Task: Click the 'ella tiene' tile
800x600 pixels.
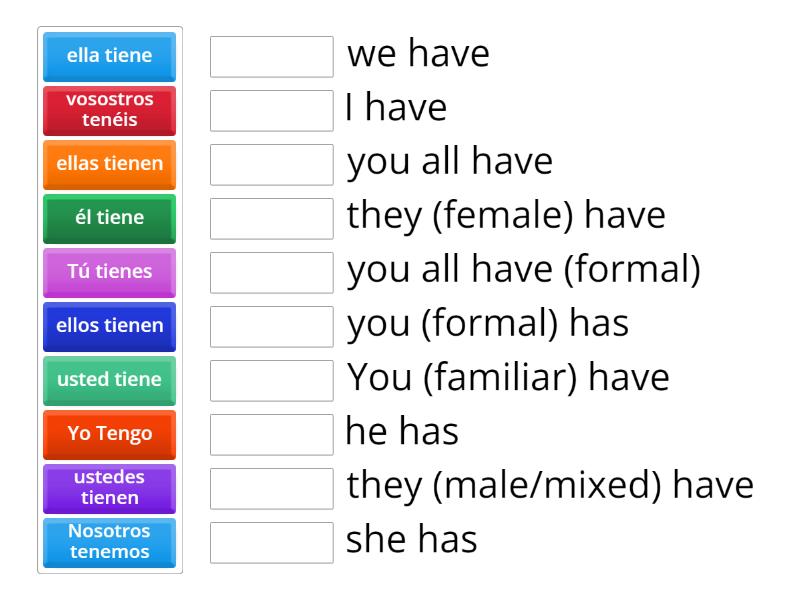Action: [x=110, y=56]
